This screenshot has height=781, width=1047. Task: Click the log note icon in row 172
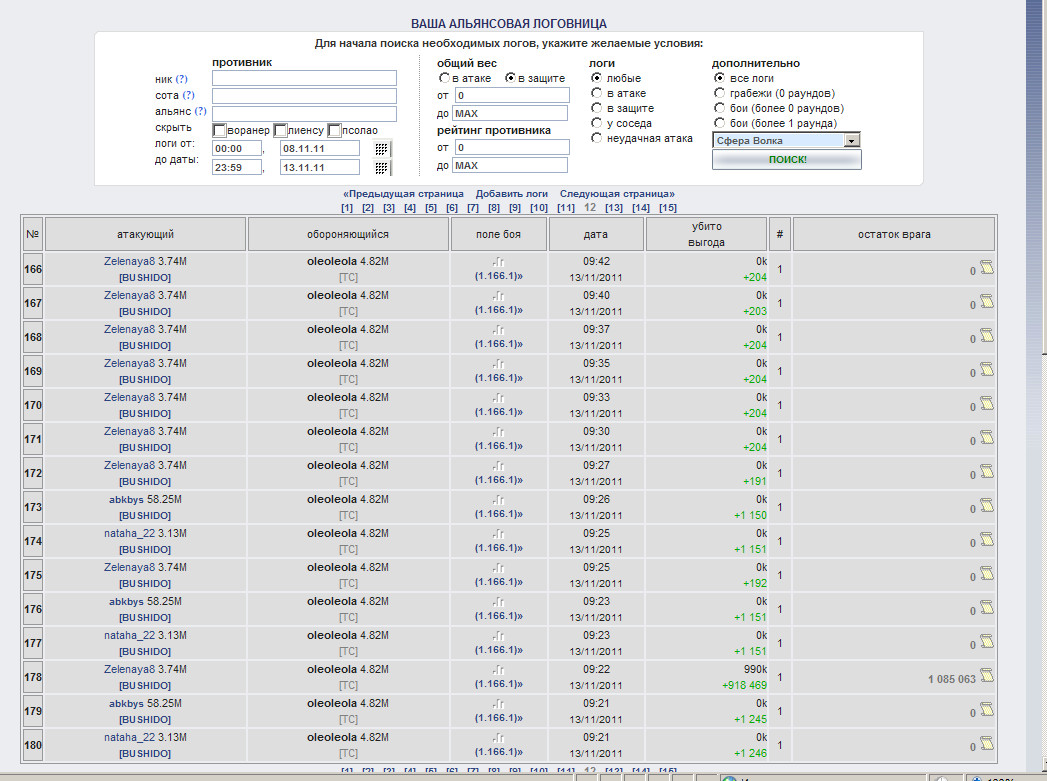point(986,472)
